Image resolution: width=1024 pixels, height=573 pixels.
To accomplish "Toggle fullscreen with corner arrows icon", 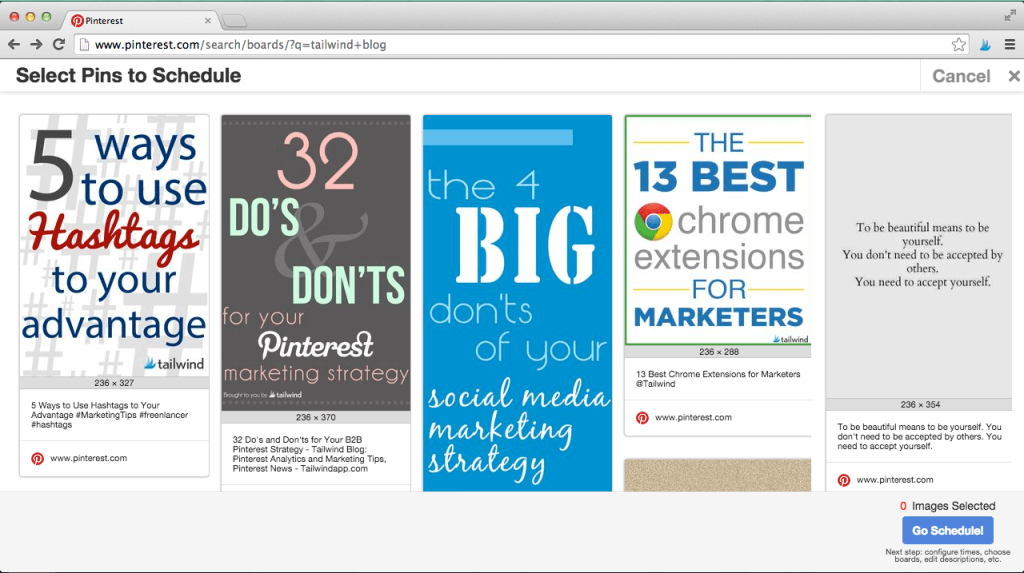I will pos(1010,15).
